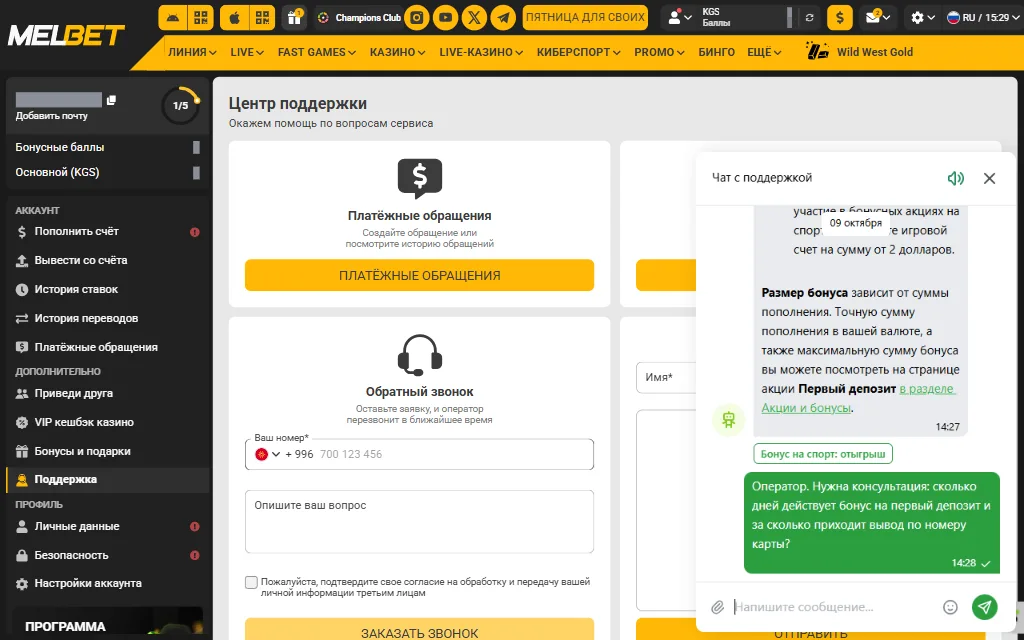Open Приведи друга in sidebar
The height and width of the screenshot is (640, 1024).
[x=108, y=394]
